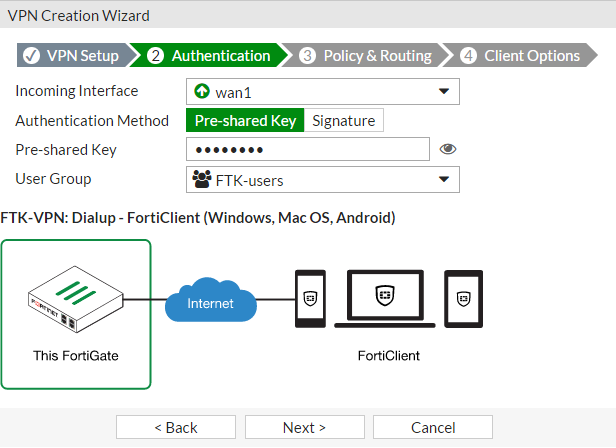This screenshot has height=448, width=616.
Task: Click the Incoming Interface dropdown arrow
Action: [444, 92]
